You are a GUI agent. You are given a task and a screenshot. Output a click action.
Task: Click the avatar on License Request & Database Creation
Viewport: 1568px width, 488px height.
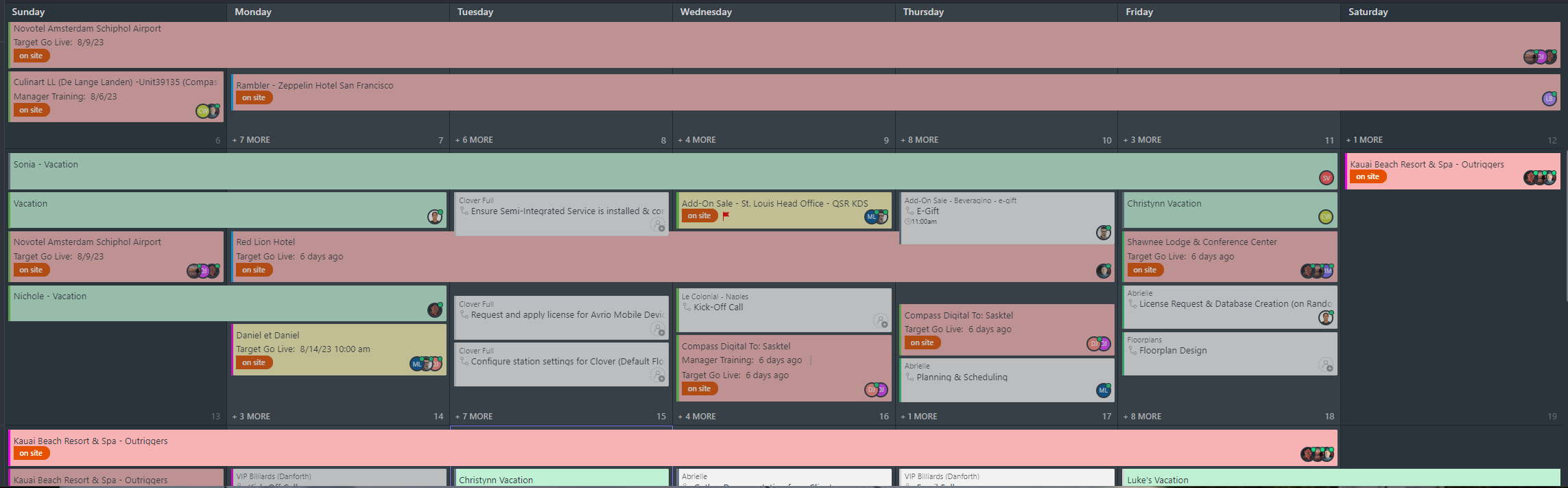pos(1326,317)
